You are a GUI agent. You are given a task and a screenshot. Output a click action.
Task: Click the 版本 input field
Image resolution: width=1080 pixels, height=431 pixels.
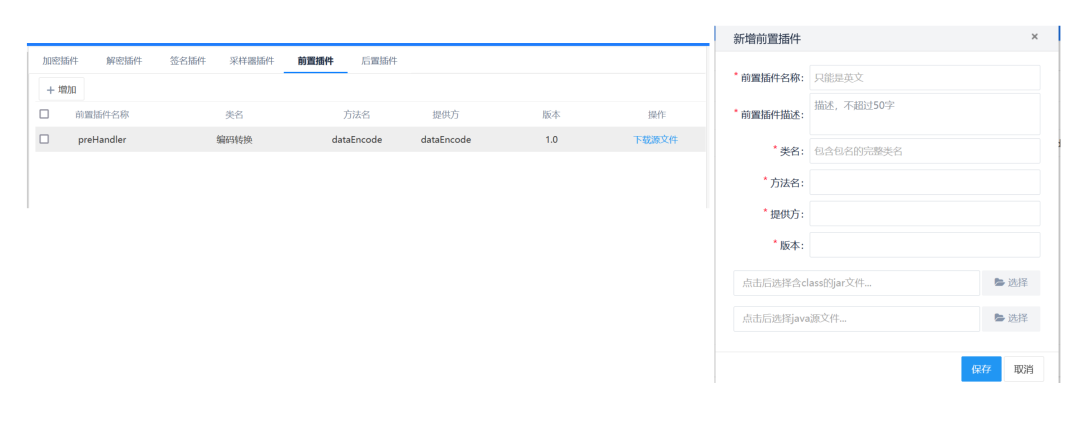[x=924, y=245]
